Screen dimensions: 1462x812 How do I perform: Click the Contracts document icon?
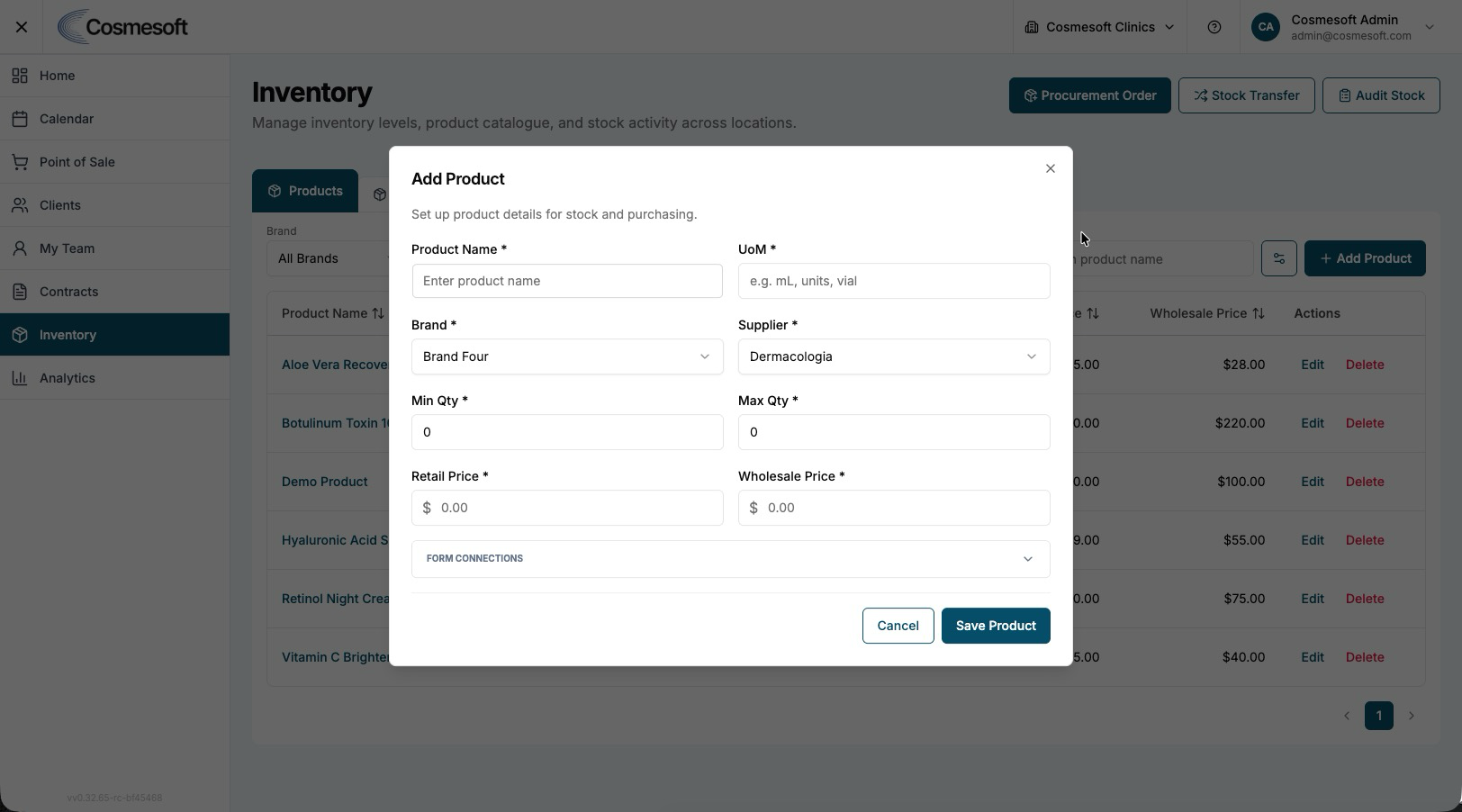pos(20,292)
